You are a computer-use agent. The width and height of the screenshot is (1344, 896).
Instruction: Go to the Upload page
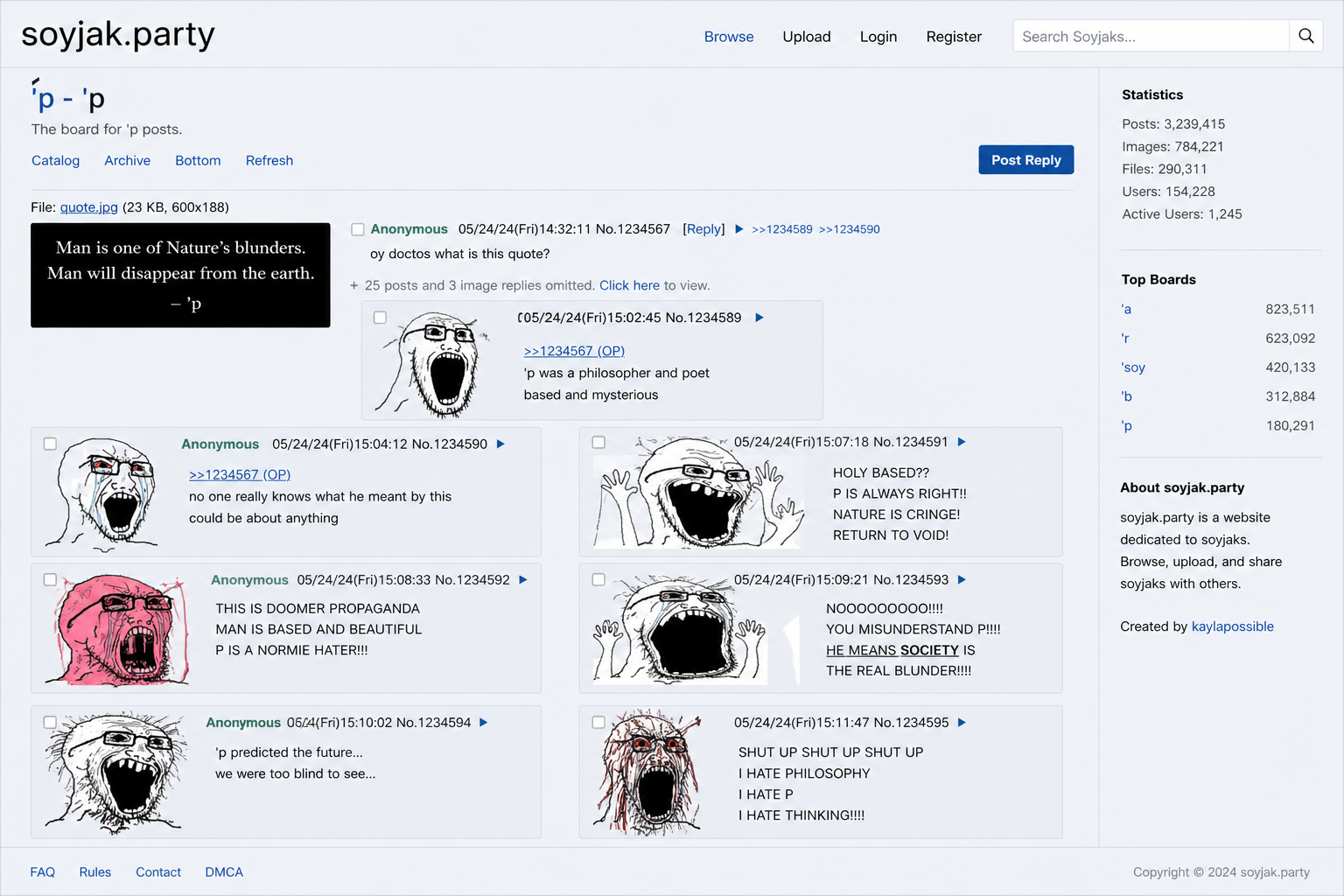pos(806,37)
